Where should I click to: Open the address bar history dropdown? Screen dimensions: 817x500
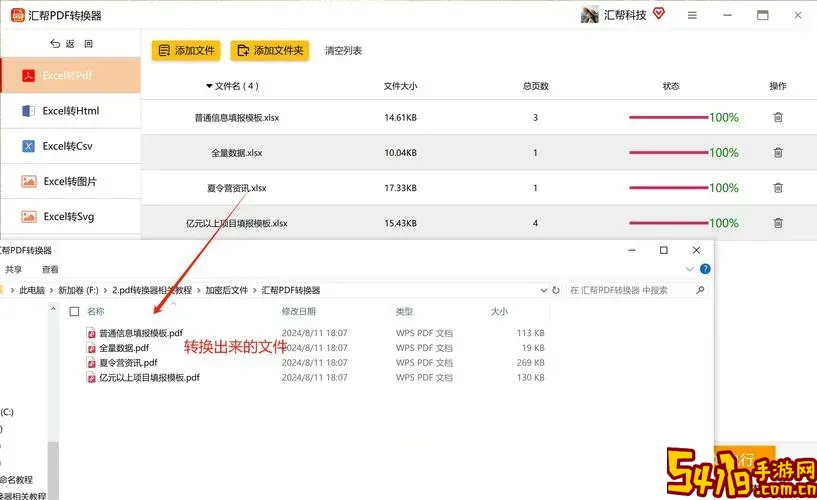pos(543,290)
